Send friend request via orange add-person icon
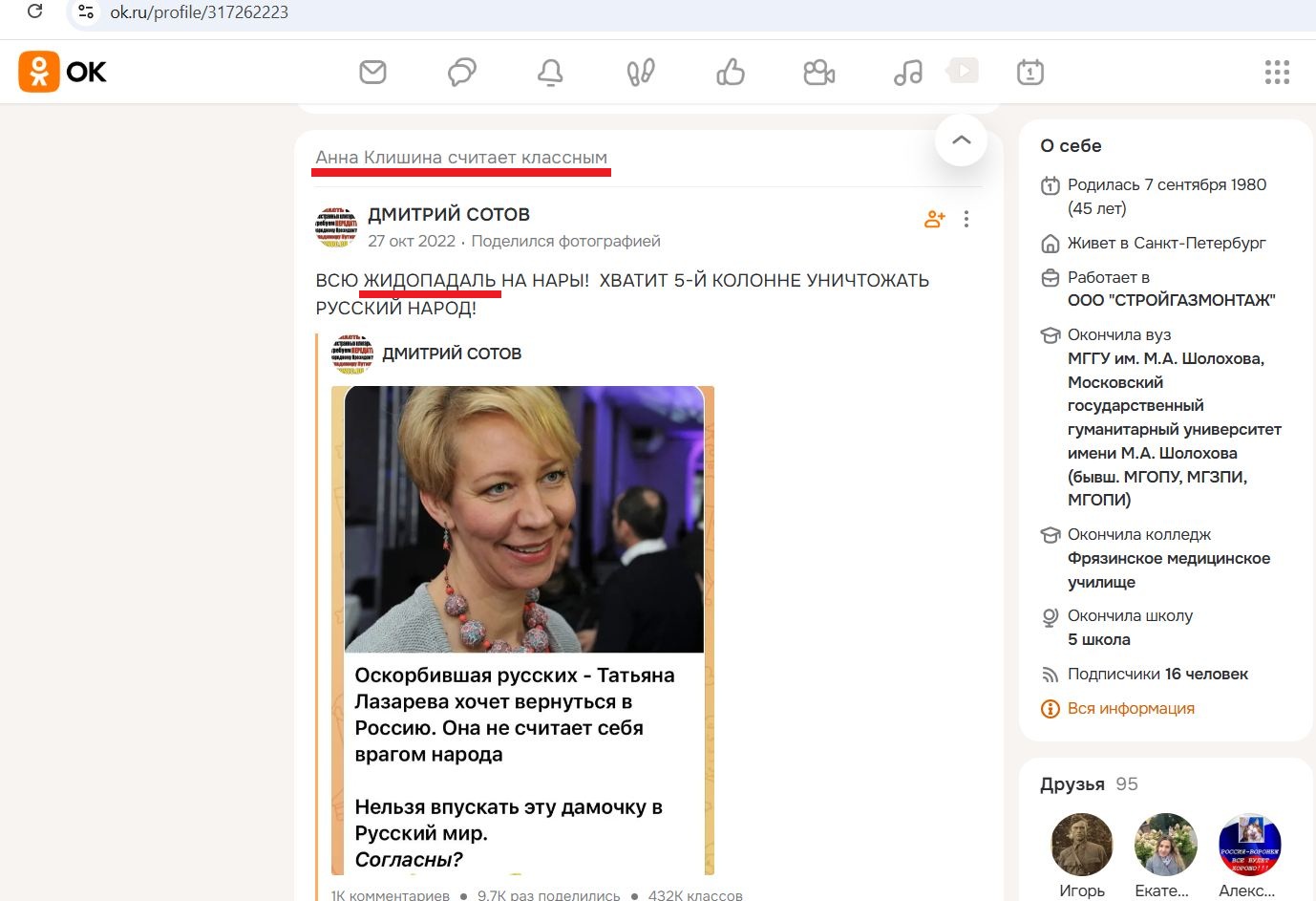This screenshot has width=1316, height=901. tap(933, 219)
